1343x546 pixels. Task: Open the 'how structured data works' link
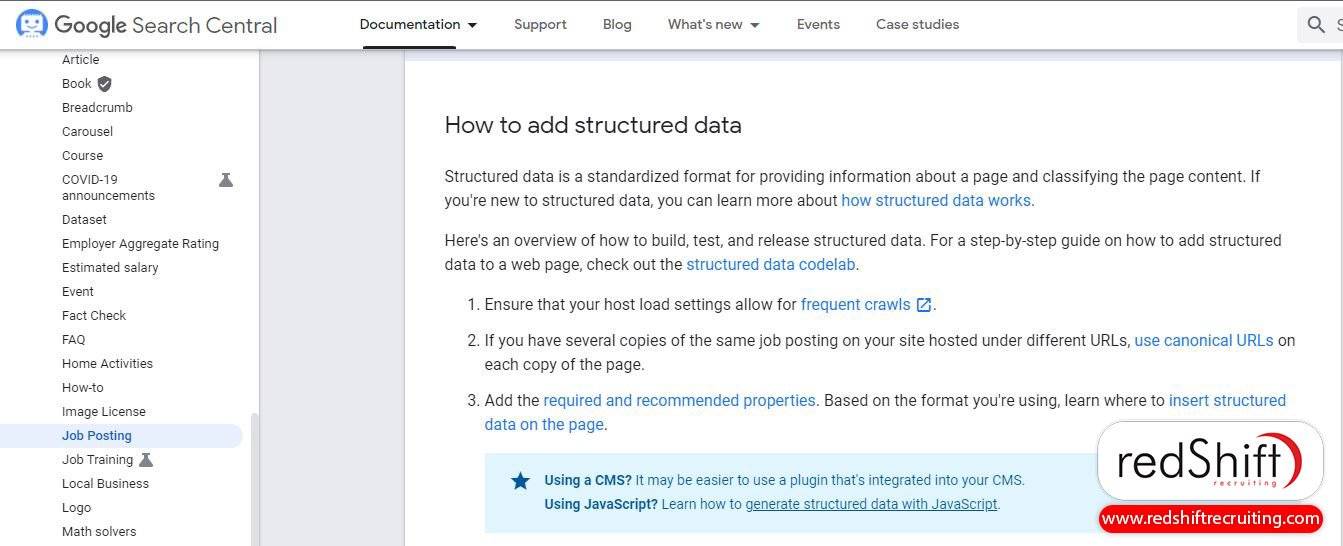(936, 200)
